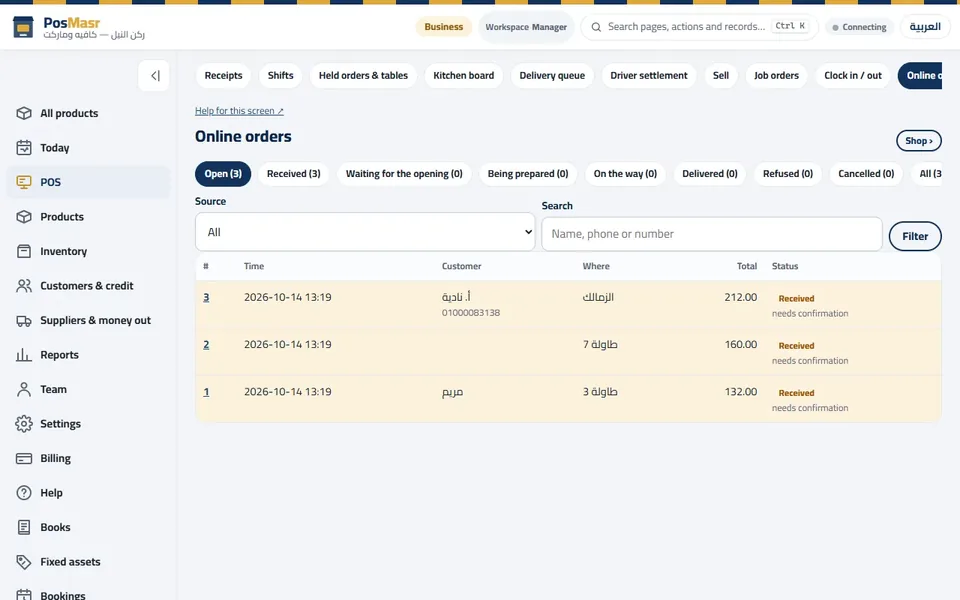
Task: Click the Business badge
Action: pyautogui.click(x=444, y=27)
